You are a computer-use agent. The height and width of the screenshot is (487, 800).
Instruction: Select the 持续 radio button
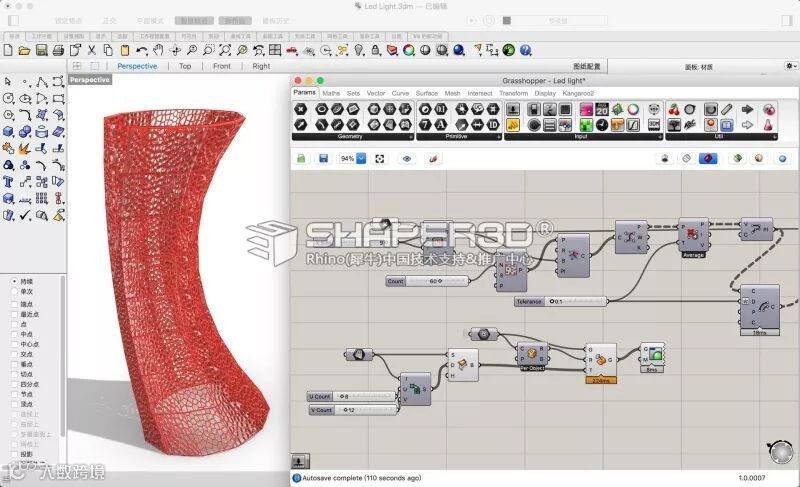pos(14,281)
